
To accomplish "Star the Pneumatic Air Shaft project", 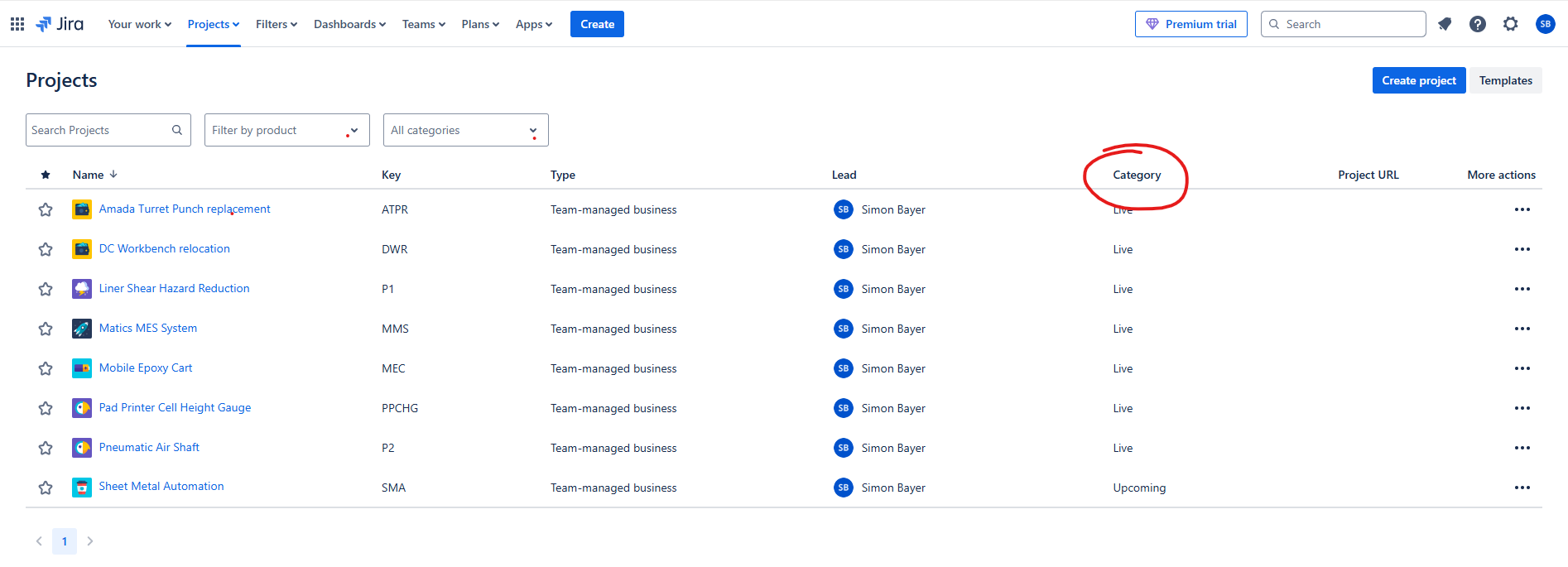I will click(46, 448).
